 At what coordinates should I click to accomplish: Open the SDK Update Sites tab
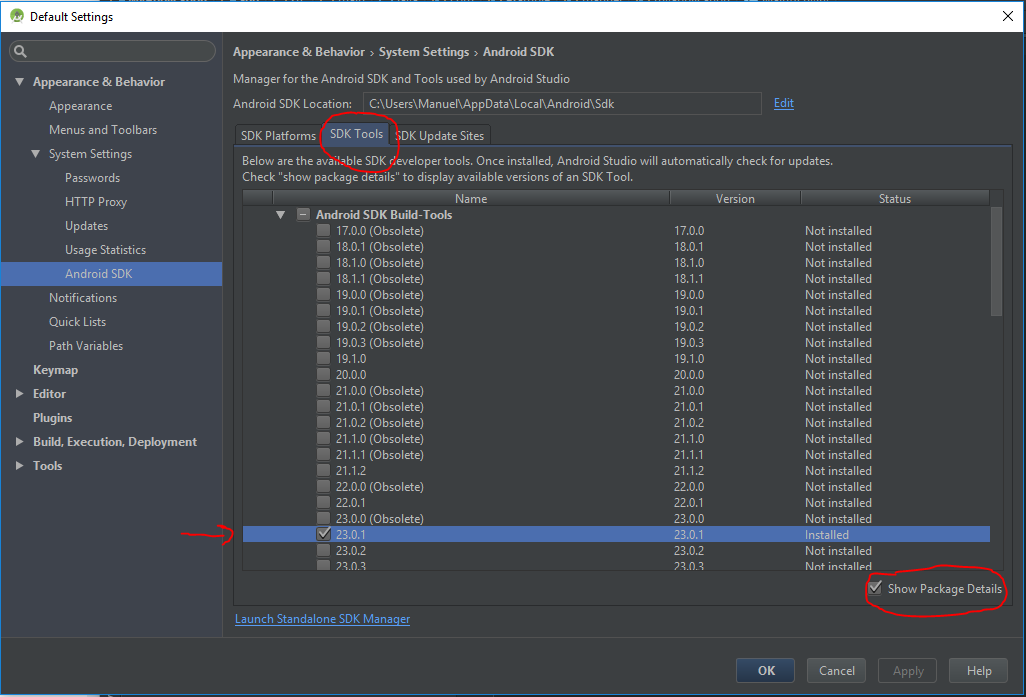click(440, 135)
